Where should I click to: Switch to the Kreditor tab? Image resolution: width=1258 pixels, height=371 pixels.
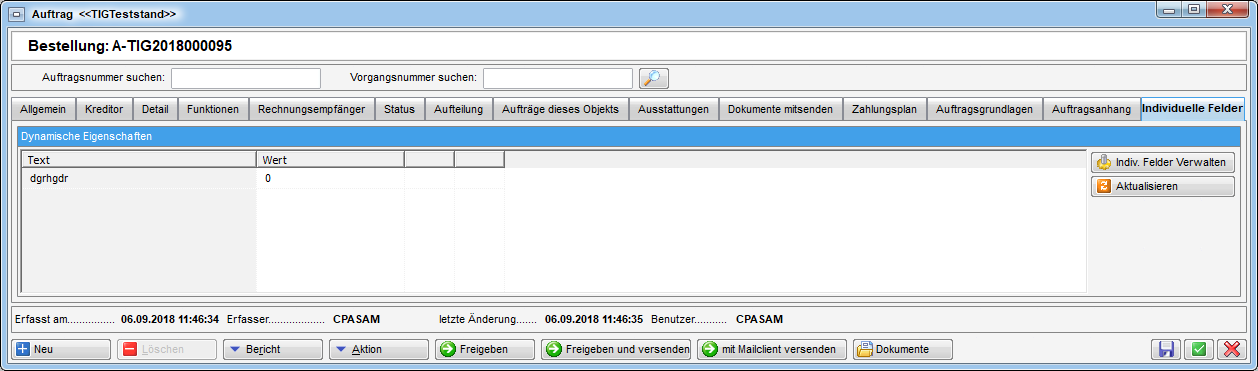[104, 109]
